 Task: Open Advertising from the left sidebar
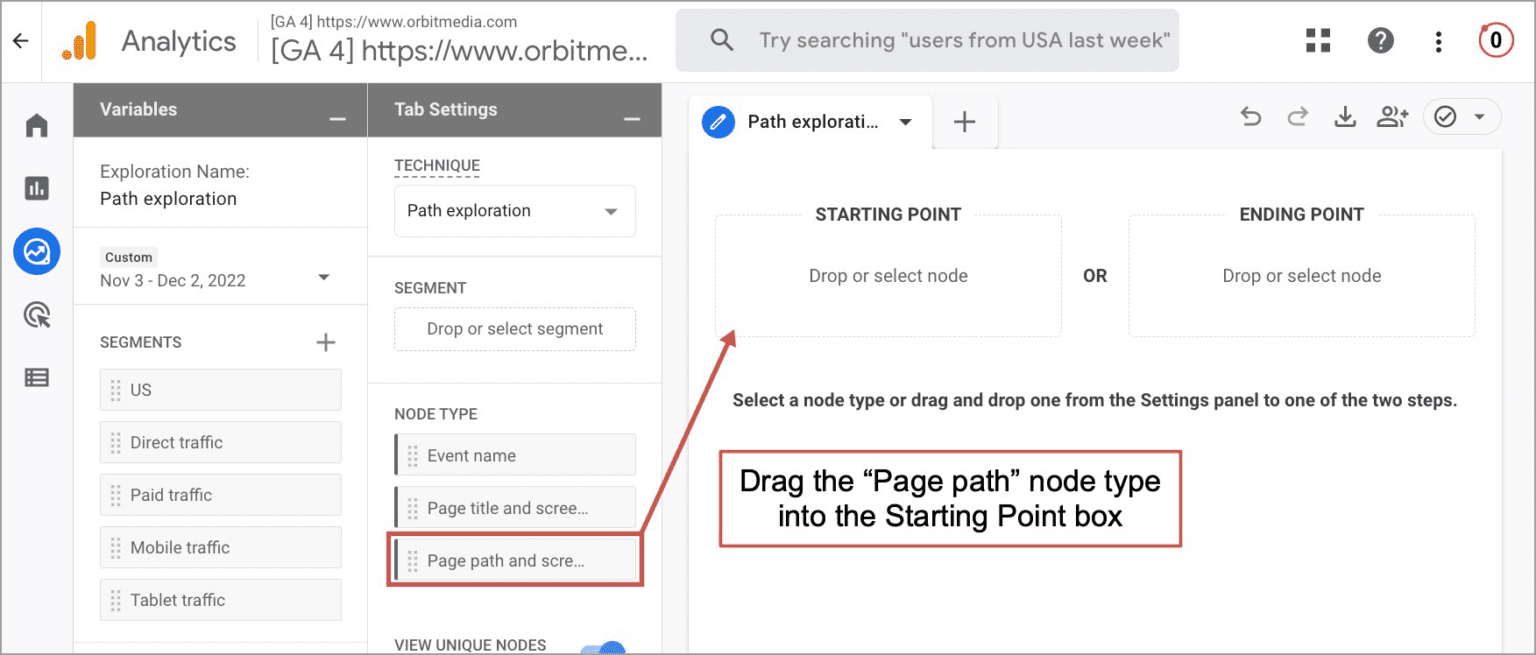coord(36,315)
